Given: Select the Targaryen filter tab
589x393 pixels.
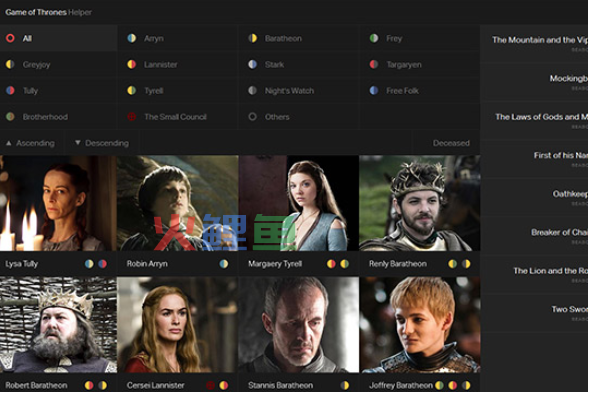Looking at the screenshot, I should pyautogui.click(x=420, y=65).
